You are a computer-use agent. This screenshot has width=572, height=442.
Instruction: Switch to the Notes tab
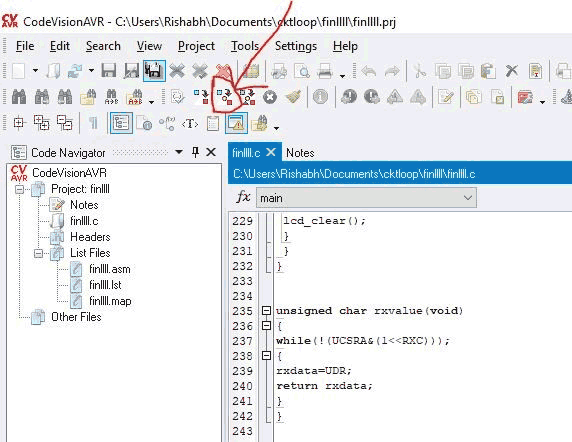click(x=300, y=152)
